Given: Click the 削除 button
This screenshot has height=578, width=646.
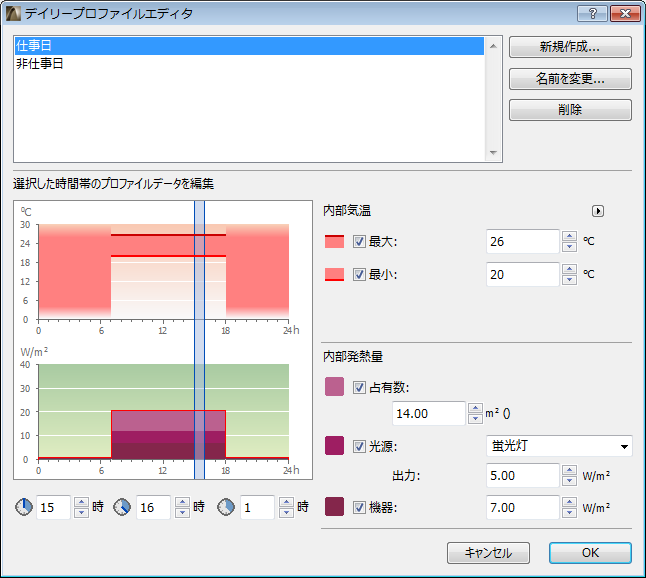Looking at the screenshot, I should pos(570,110).
